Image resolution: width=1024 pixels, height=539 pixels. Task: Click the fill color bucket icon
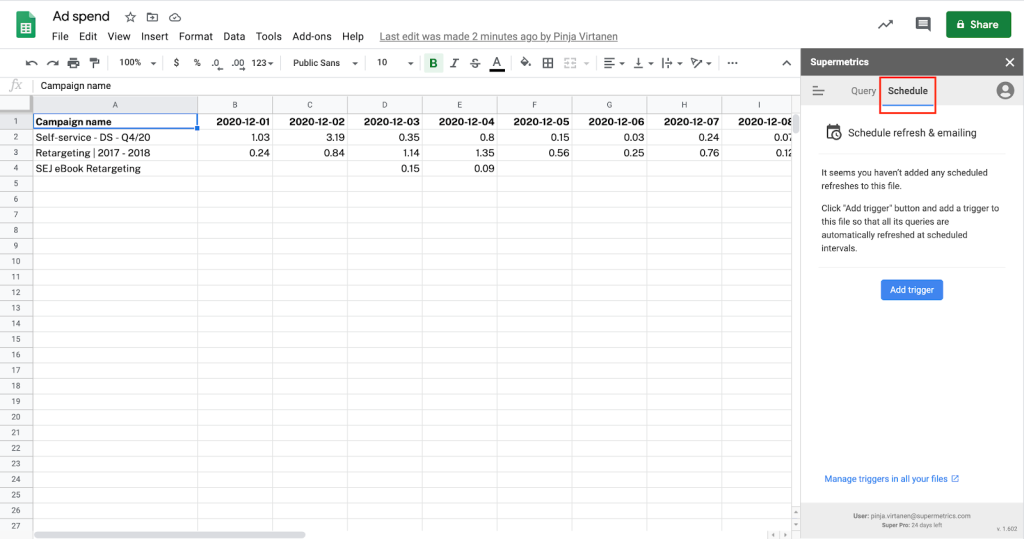pos(526,63)
